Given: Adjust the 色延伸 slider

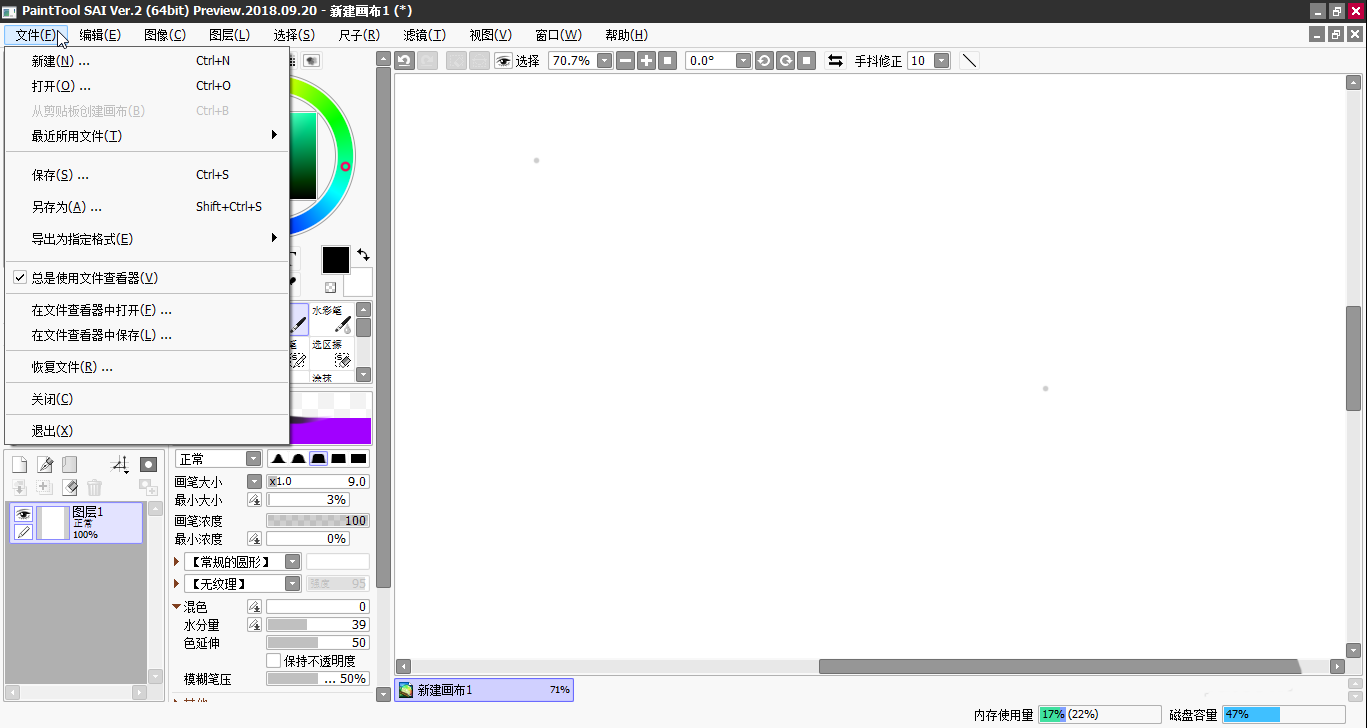Looking at the screenshot, I should tap(317, 643).
